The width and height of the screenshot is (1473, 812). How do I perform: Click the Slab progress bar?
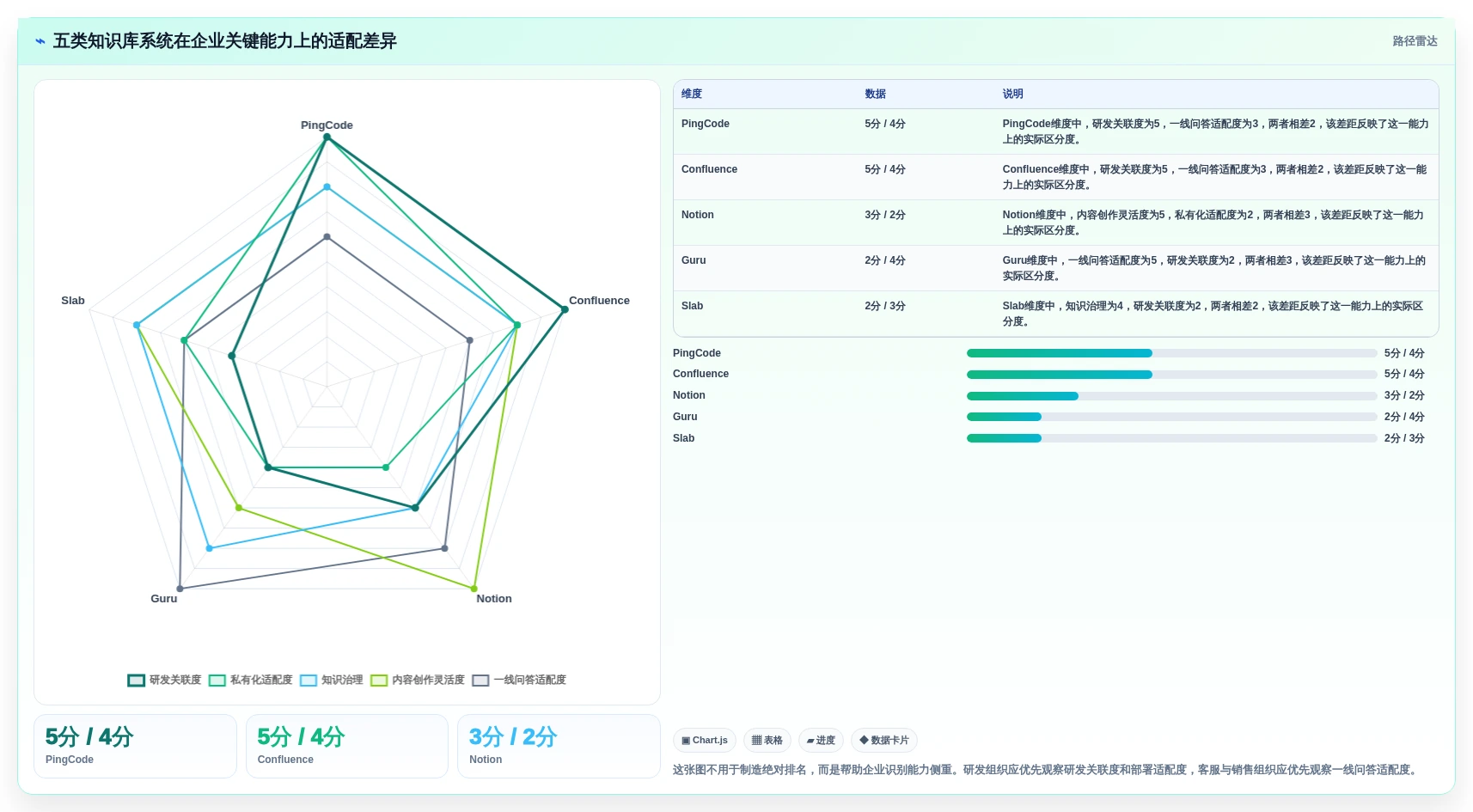click(1172, 438)
